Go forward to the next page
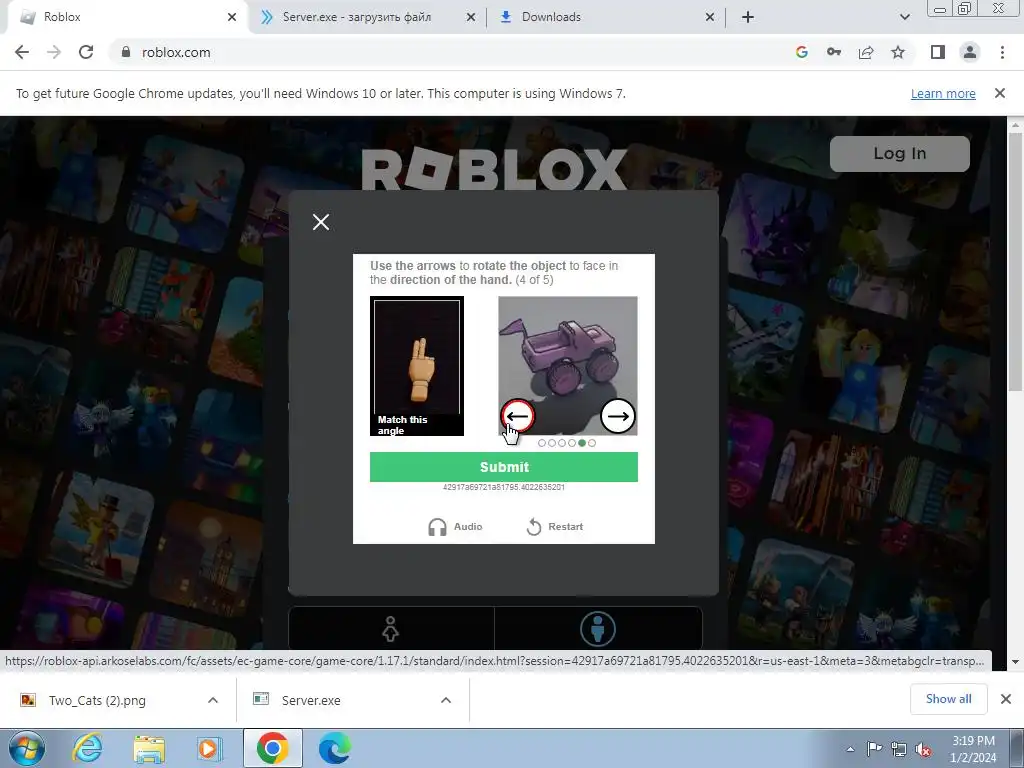 54,52
